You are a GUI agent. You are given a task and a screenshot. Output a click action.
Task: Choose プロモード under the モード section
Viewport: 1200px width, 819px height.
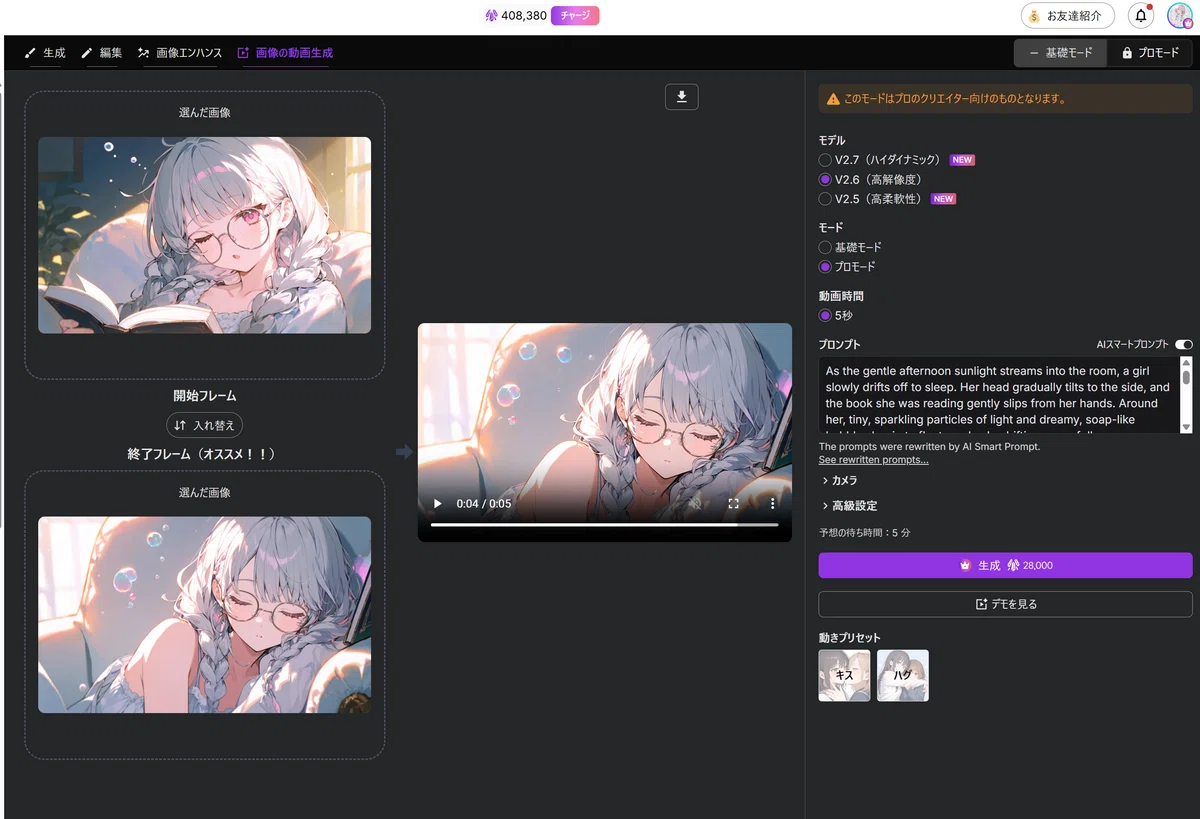pyautogui.click(x=825, y=267)
